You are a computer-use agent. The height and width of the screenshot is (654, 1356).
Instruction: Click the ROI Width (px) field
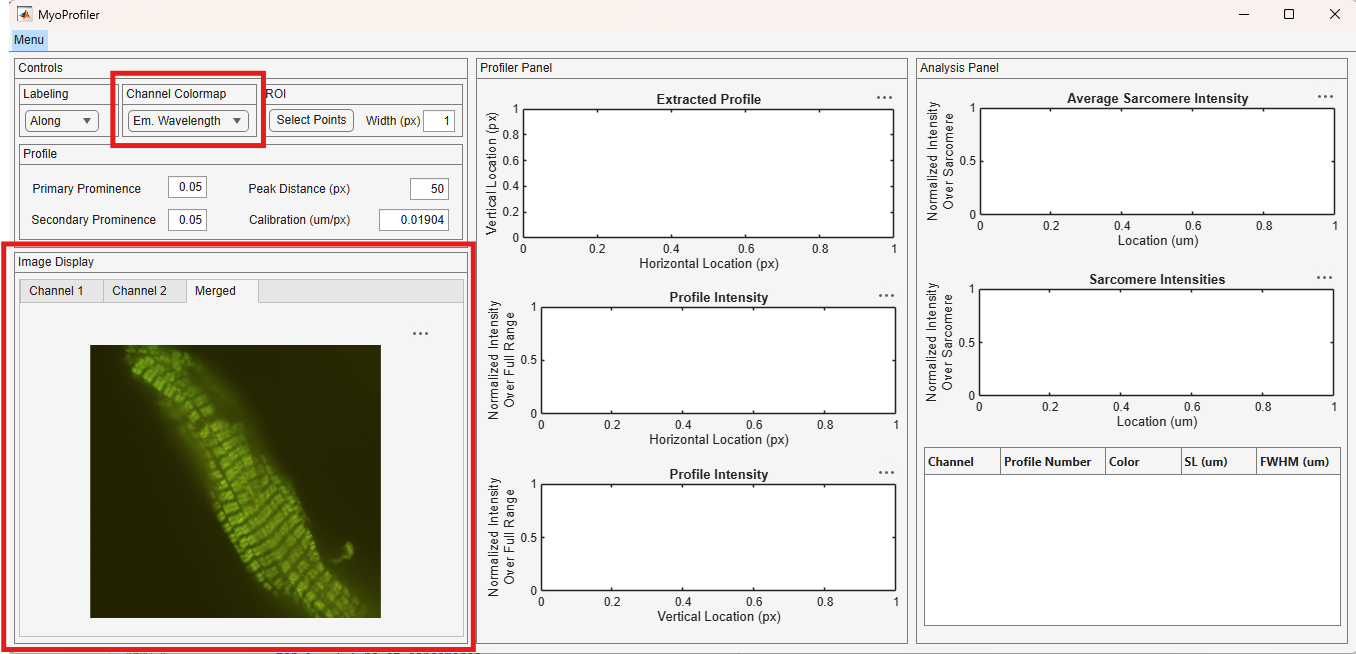(x=439, y=121)
